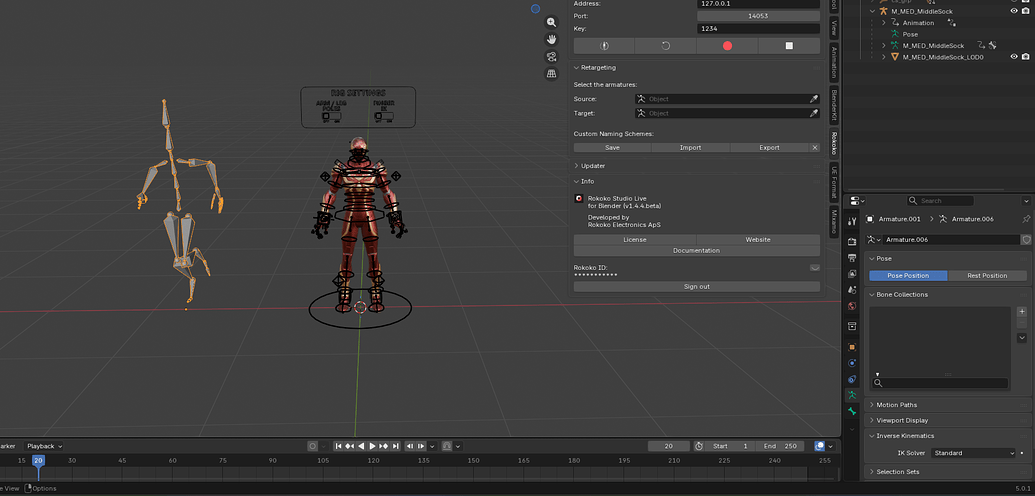Toggle fake user shield for Armature.006
The width and height of the screenshot is (1035, 496).
(1026, 240)
